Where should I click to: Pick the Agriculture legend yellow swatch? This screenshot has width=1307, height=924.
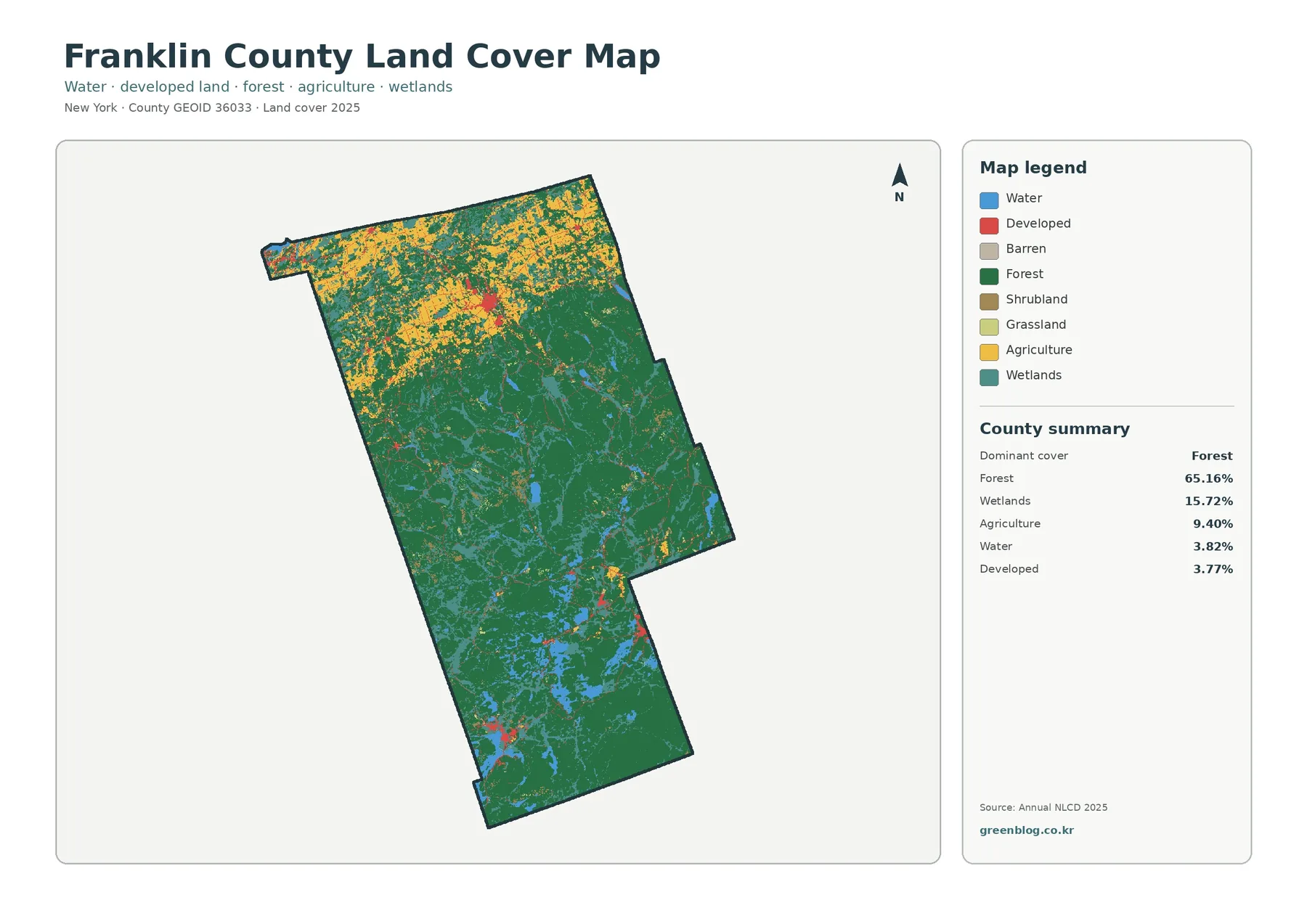(x=989, y=353)
